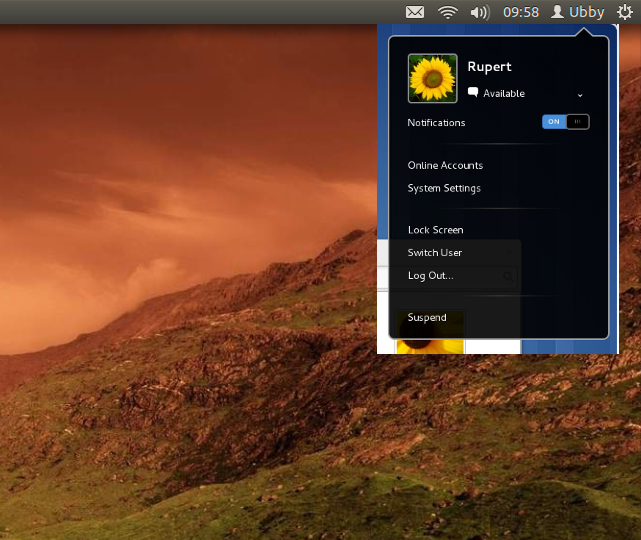Click the Rupert user name
Image resolution: width=641 pixels, height=540 pixels.
click(x=489, y=67)
